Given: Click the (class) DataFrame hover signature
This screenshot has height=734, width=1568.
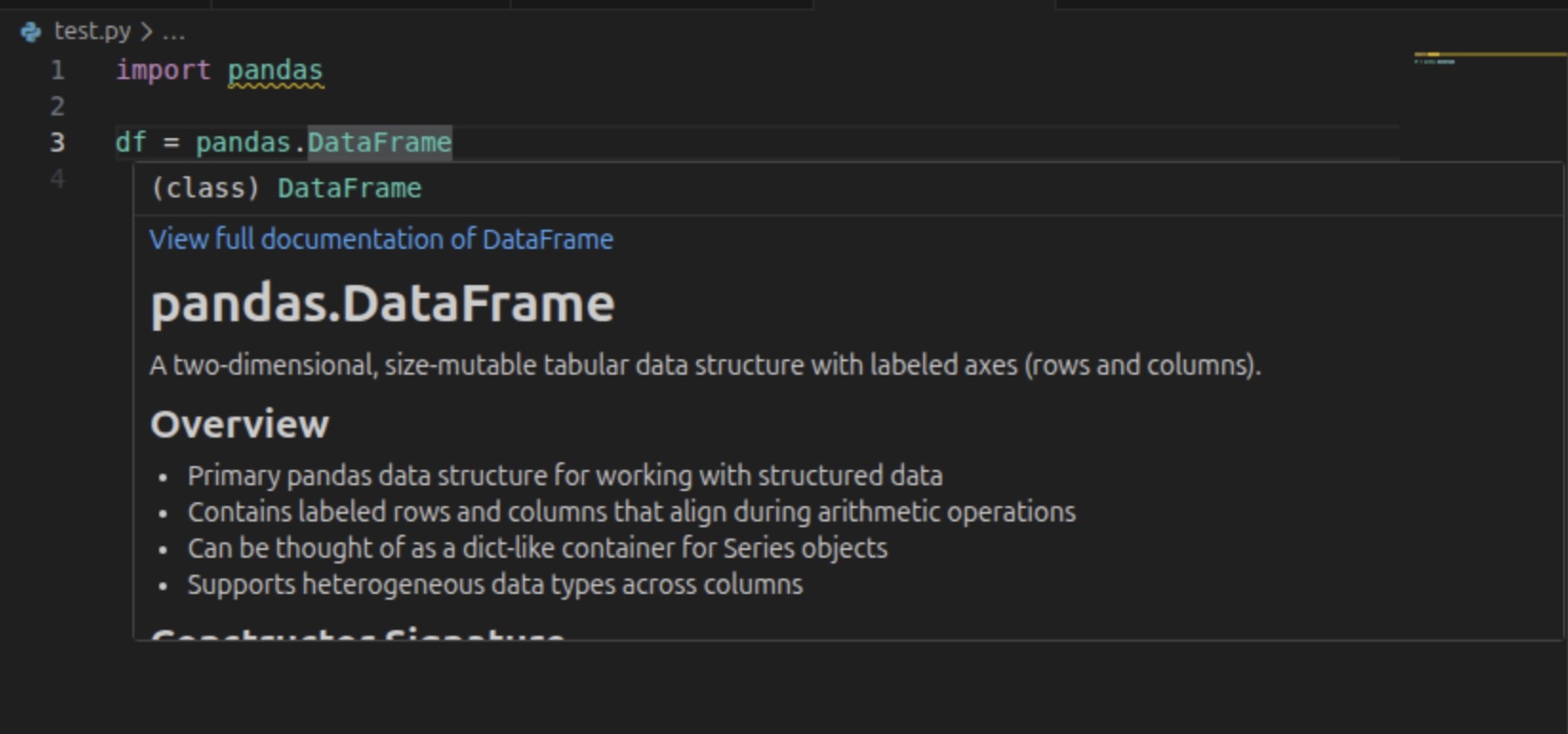Looking at the screenshot, I should click(286, 189).
